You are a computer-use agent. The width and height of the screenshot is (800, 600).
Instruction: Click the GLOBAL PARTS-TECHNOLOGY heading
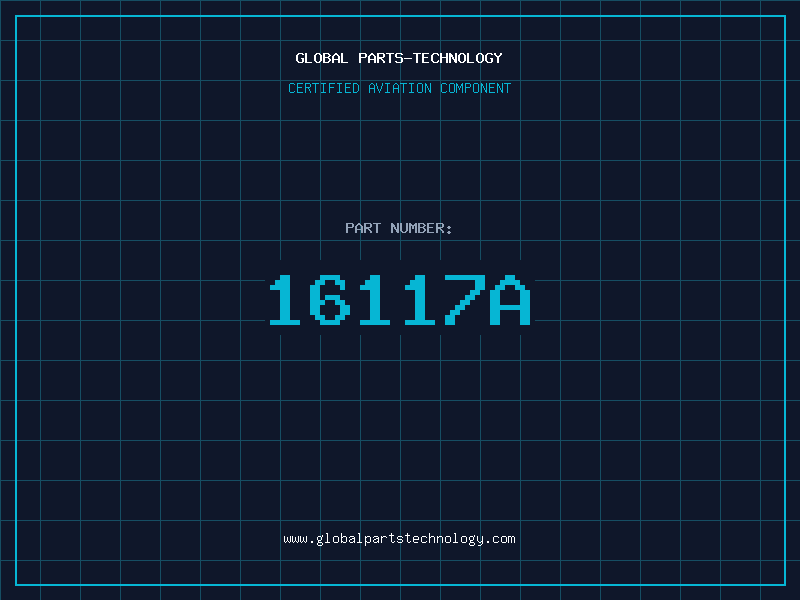click(399, 58)
